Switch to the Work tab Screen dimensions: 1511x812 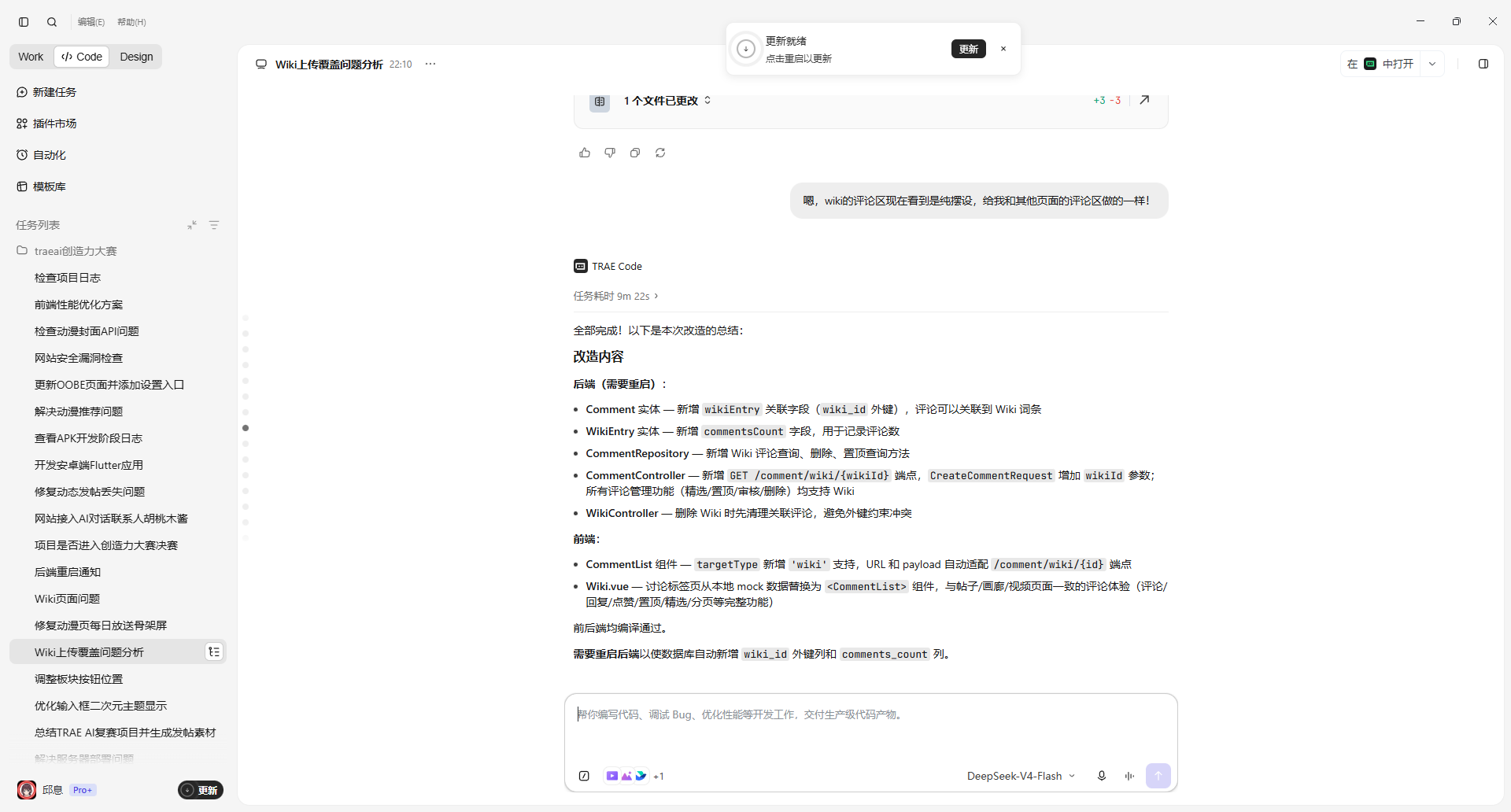coord(31,57)
